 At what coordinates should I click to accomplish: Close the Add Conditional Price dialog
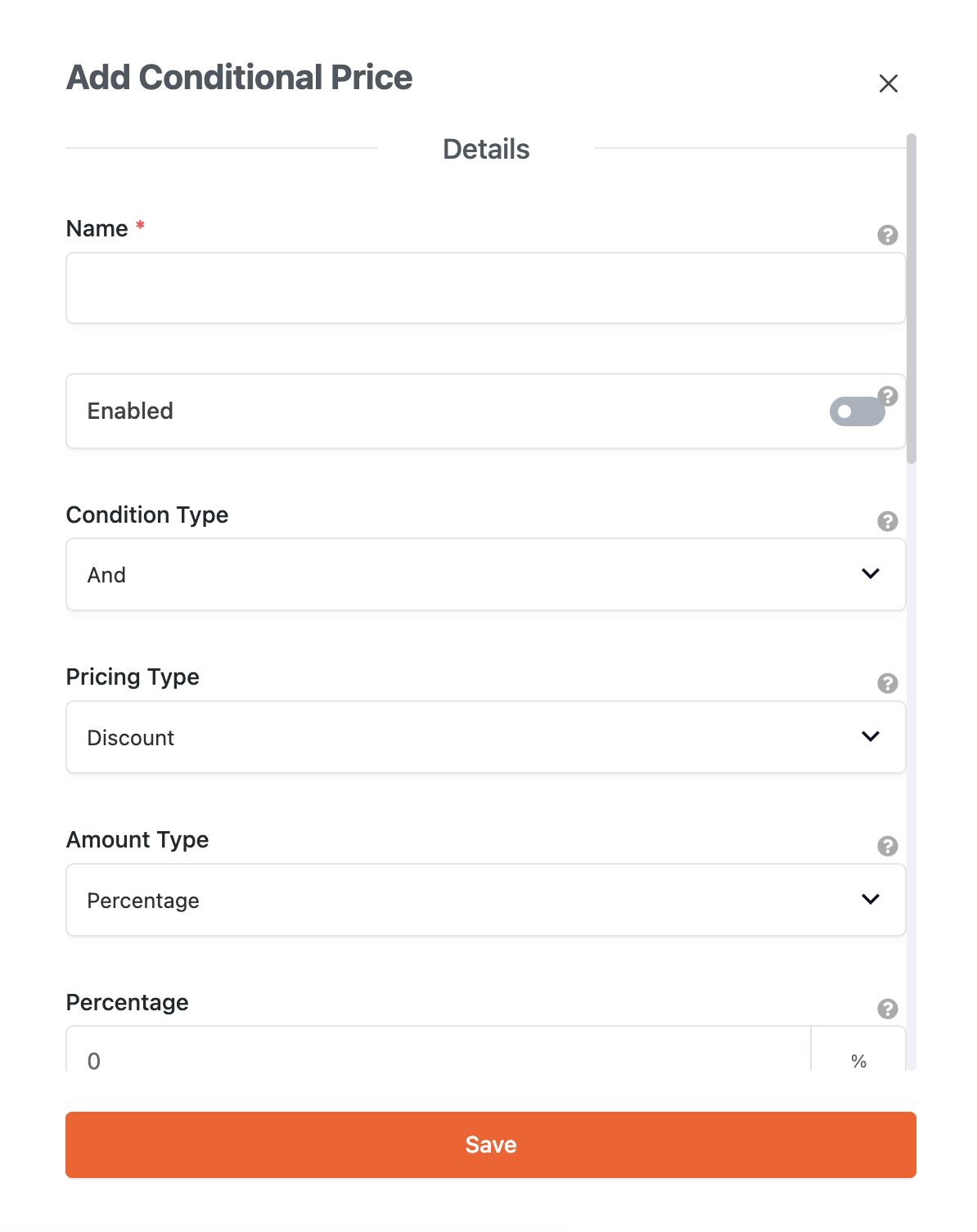tap(888, 83)
